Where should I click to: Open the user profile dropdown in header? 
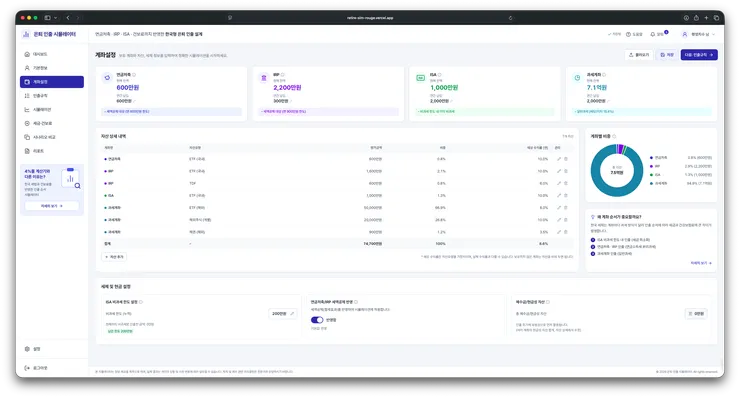coord(698,34)
